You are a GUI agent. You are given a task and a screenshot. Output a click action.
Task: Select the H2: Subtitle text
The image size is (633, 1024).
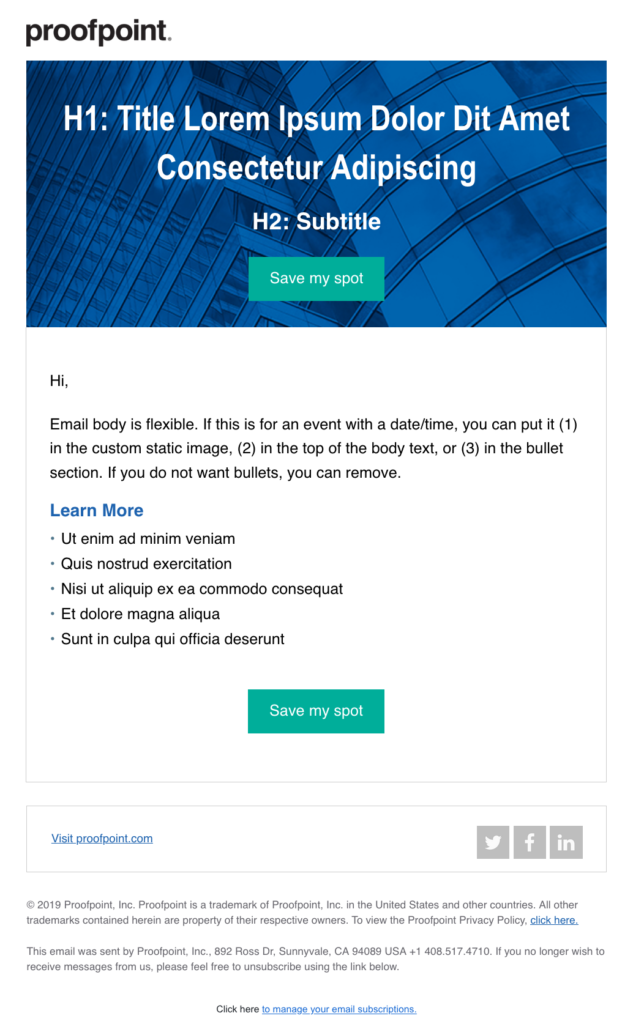point(316,221)
